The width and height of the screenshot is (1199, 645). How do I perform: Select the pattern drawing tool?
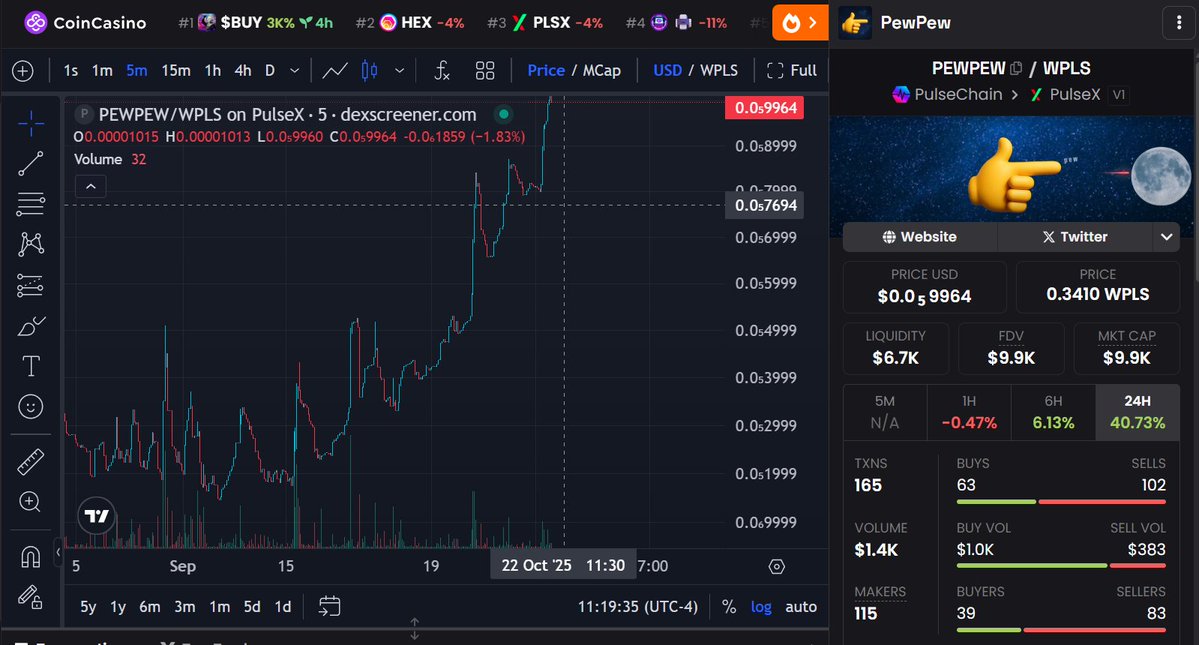[31, 245]
